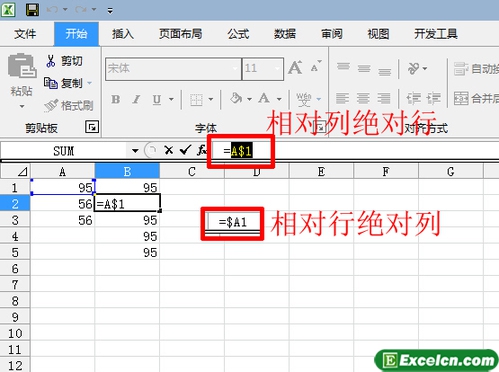This screenshot has height=372, width=499.
Task: Switch to the 公式 tab
Action: point(238,34)
